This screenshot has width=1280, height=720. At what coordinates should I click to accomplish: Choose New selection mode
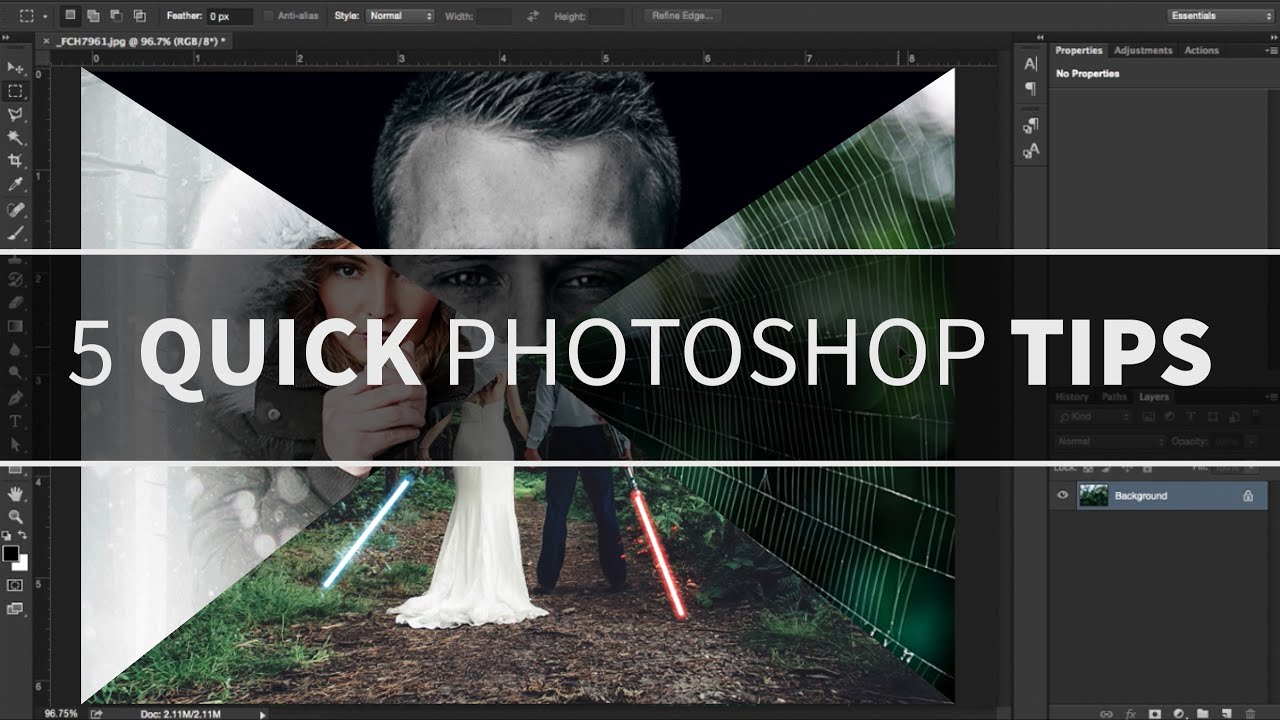point(71,16)
